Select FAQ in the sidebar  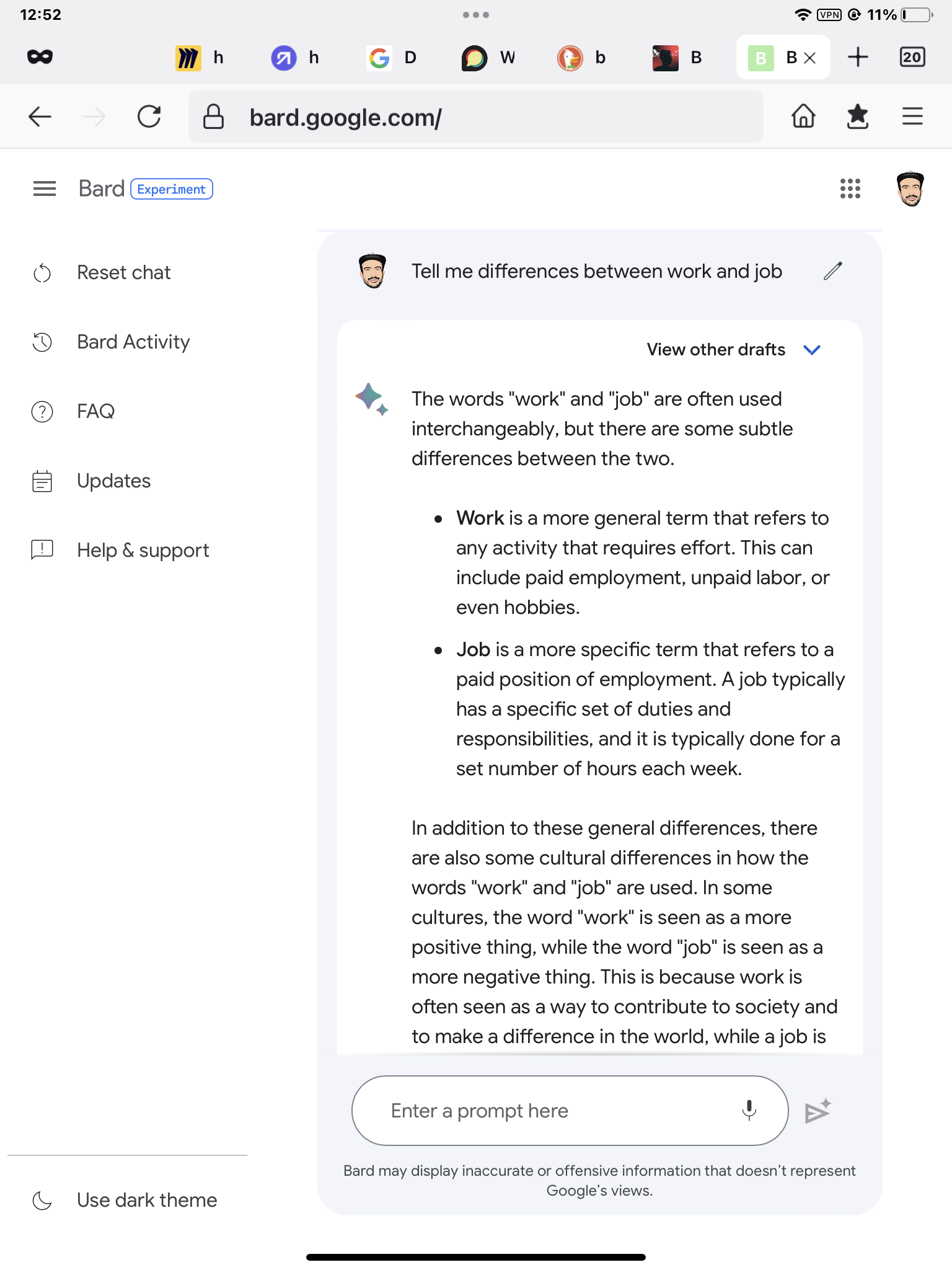(x=95, y=411)
